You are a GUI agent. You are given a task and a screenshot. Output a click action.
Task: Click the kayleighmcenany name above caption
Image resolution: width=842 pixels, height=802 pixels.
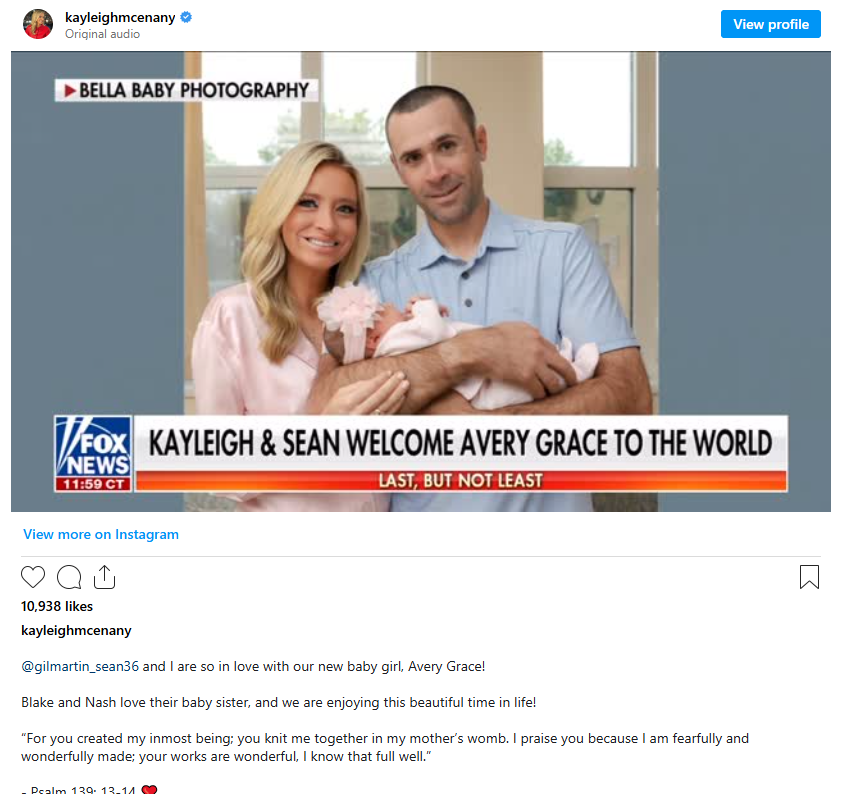click(x=76, y=630)
